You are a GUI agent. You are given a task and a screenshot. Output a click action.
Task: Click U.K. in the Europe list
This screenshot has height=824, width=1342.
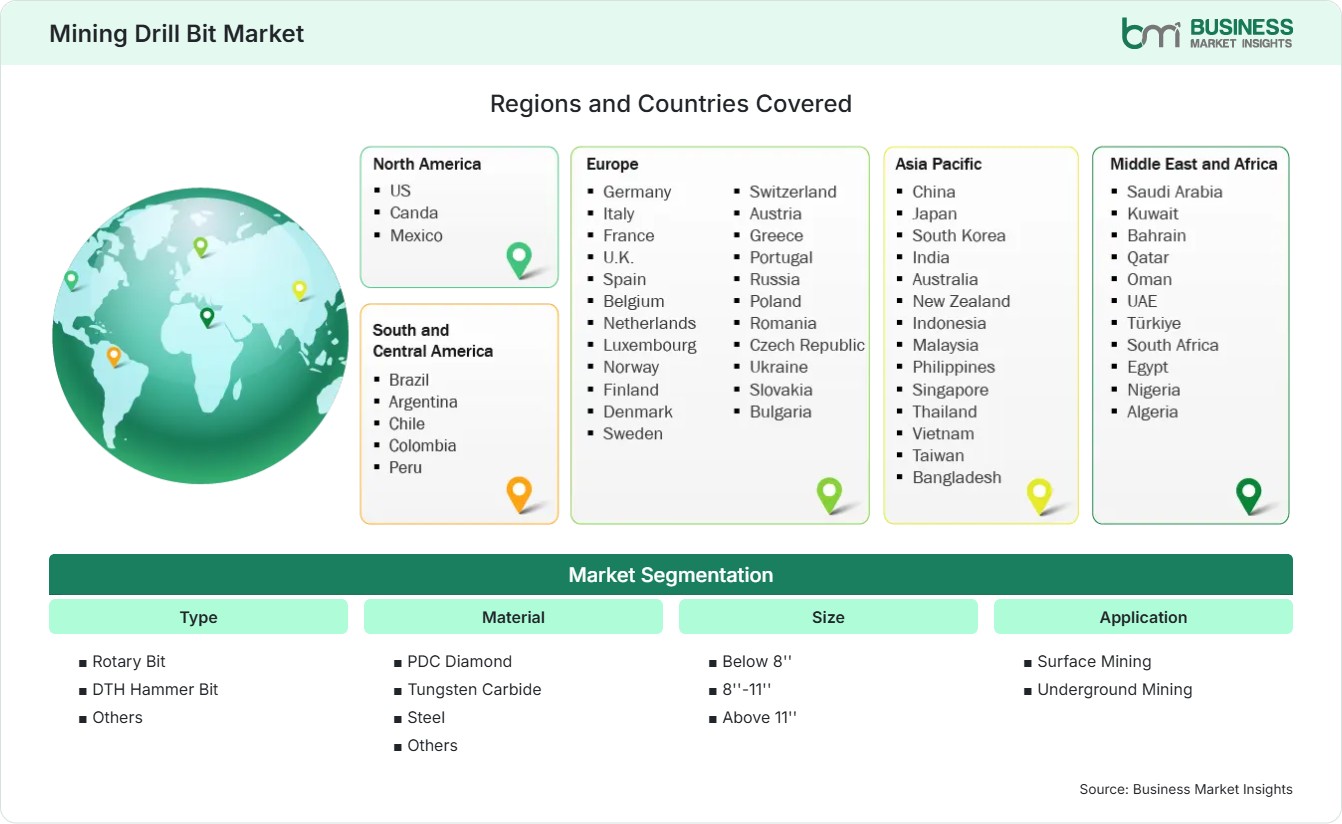pyautogui.click(x=618, y=257)
